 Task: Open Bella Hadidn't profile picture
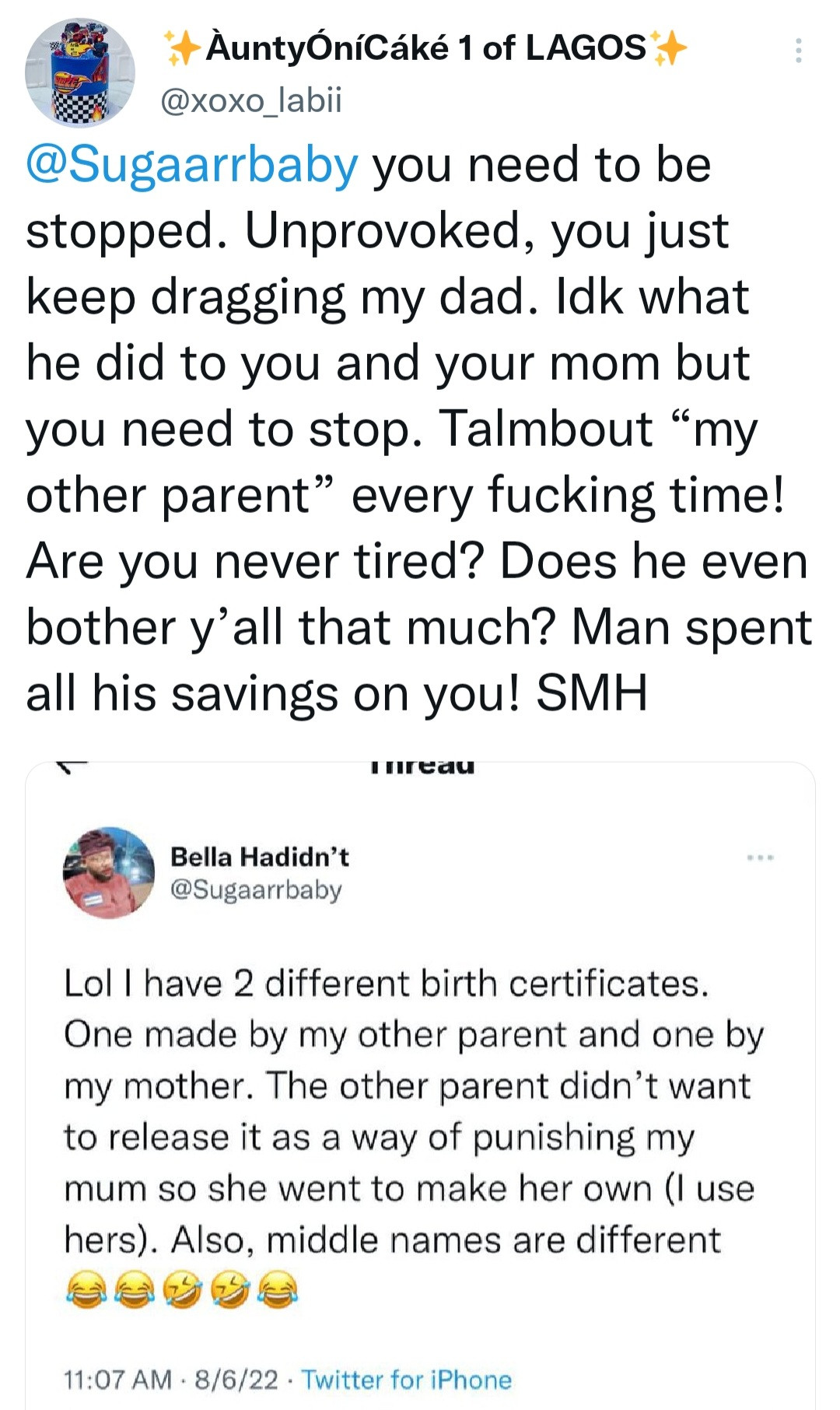(x=109, y=872)
